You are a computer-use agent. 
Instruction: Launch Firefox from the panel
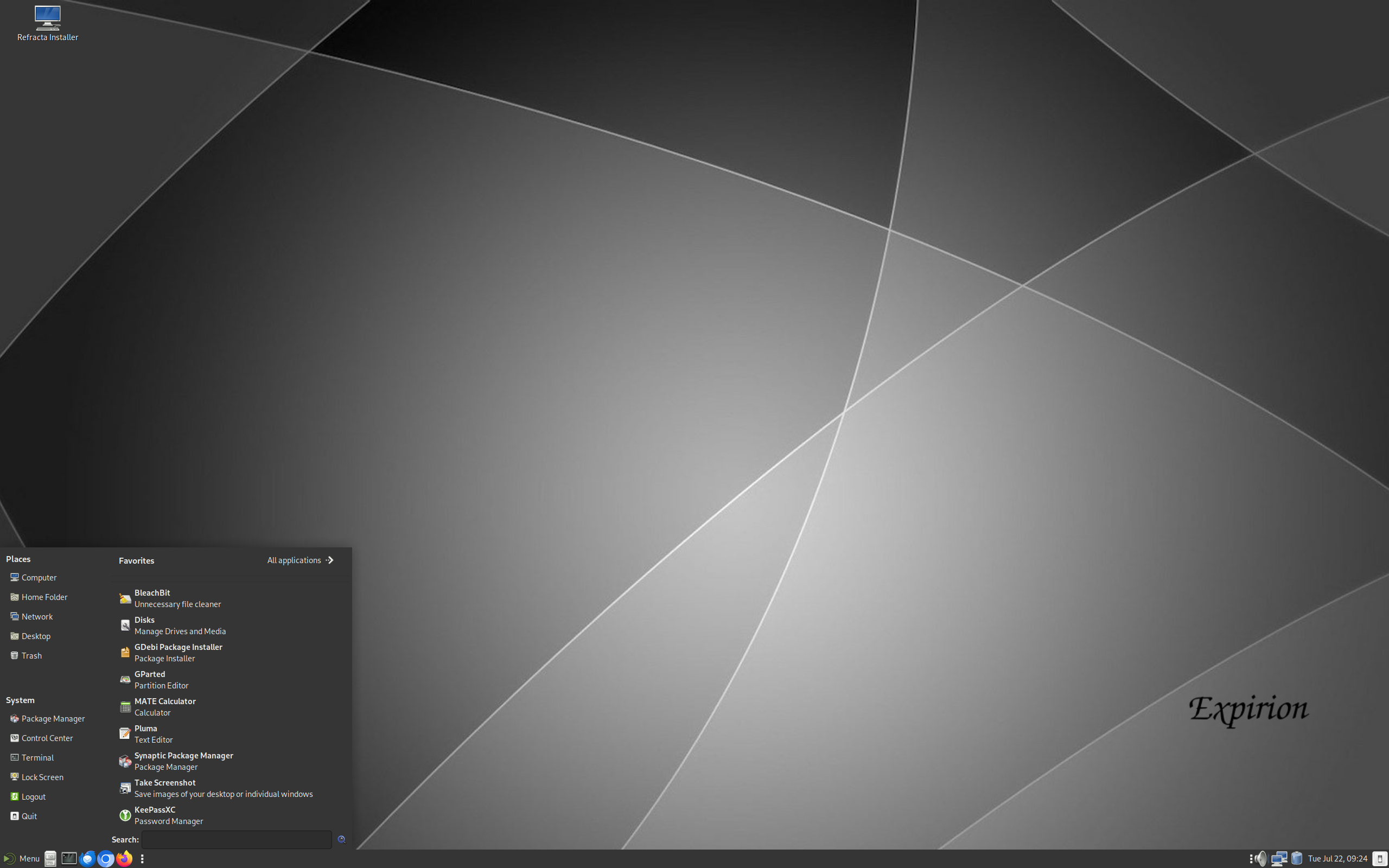(x=125, y=859)
